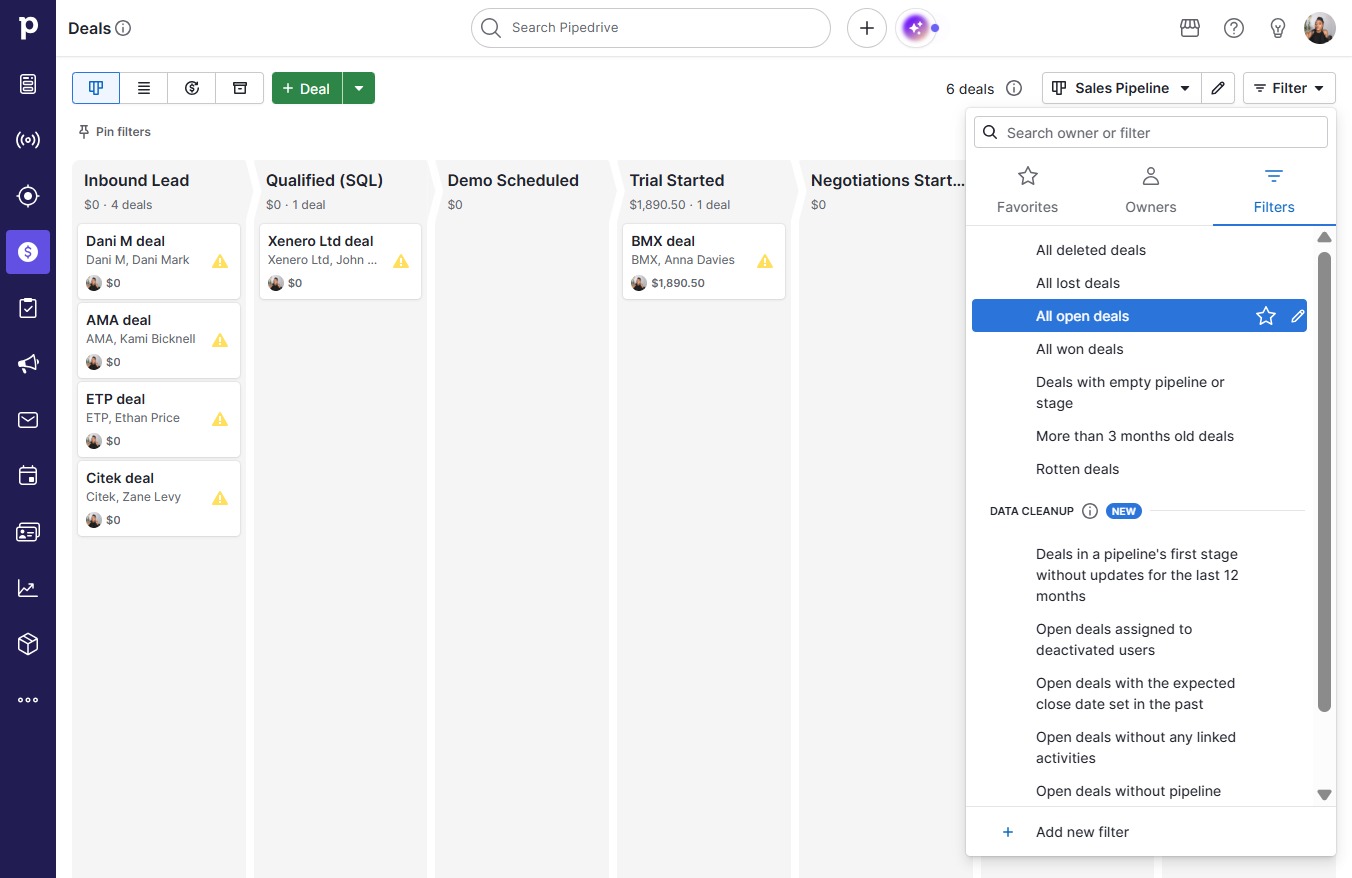Select the Filters tab
This screenshot has height=878, width=1352.
(x=1274, y=190)
